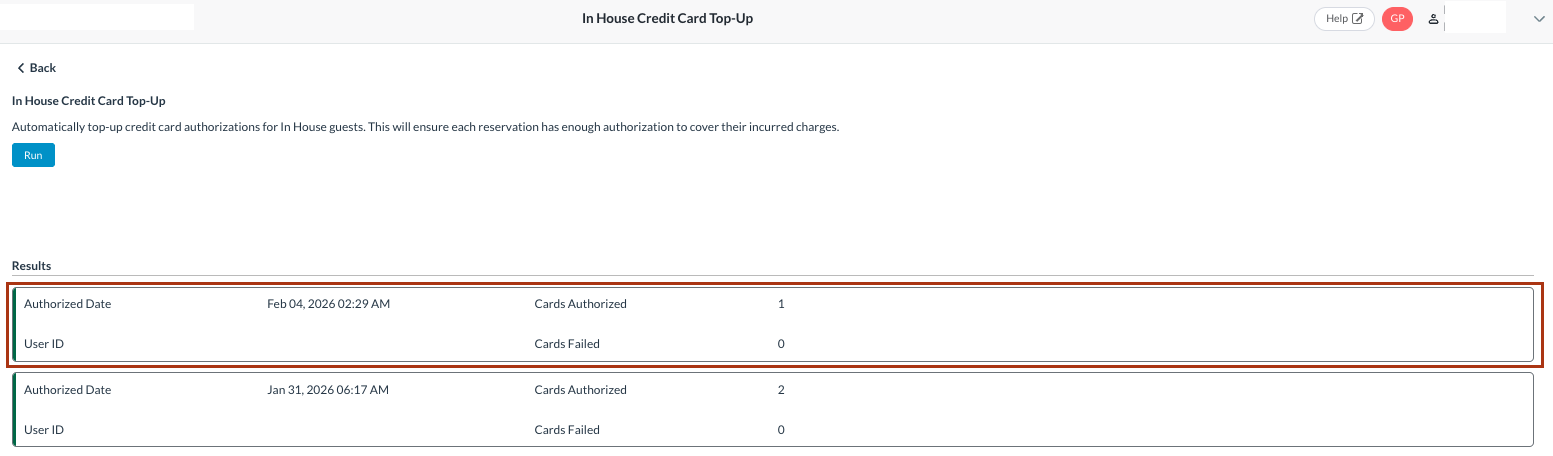Click the Help button in the header
The width and height of the screenshot is (1553, 456).
pos(1337,18)
